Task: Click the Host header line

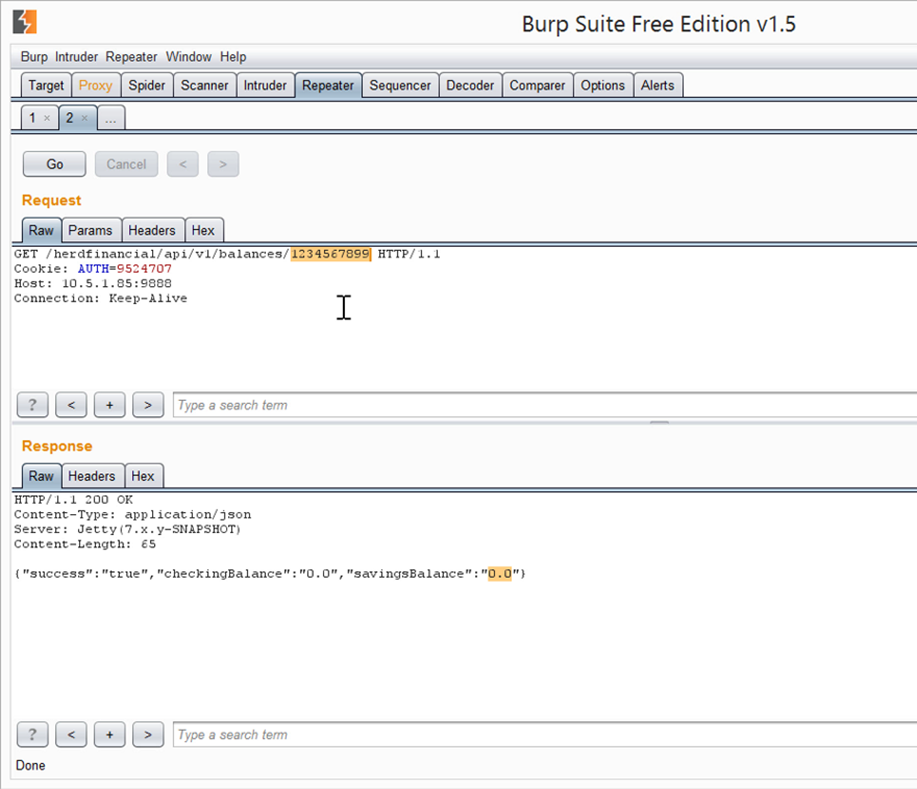Action: [93, 283]
